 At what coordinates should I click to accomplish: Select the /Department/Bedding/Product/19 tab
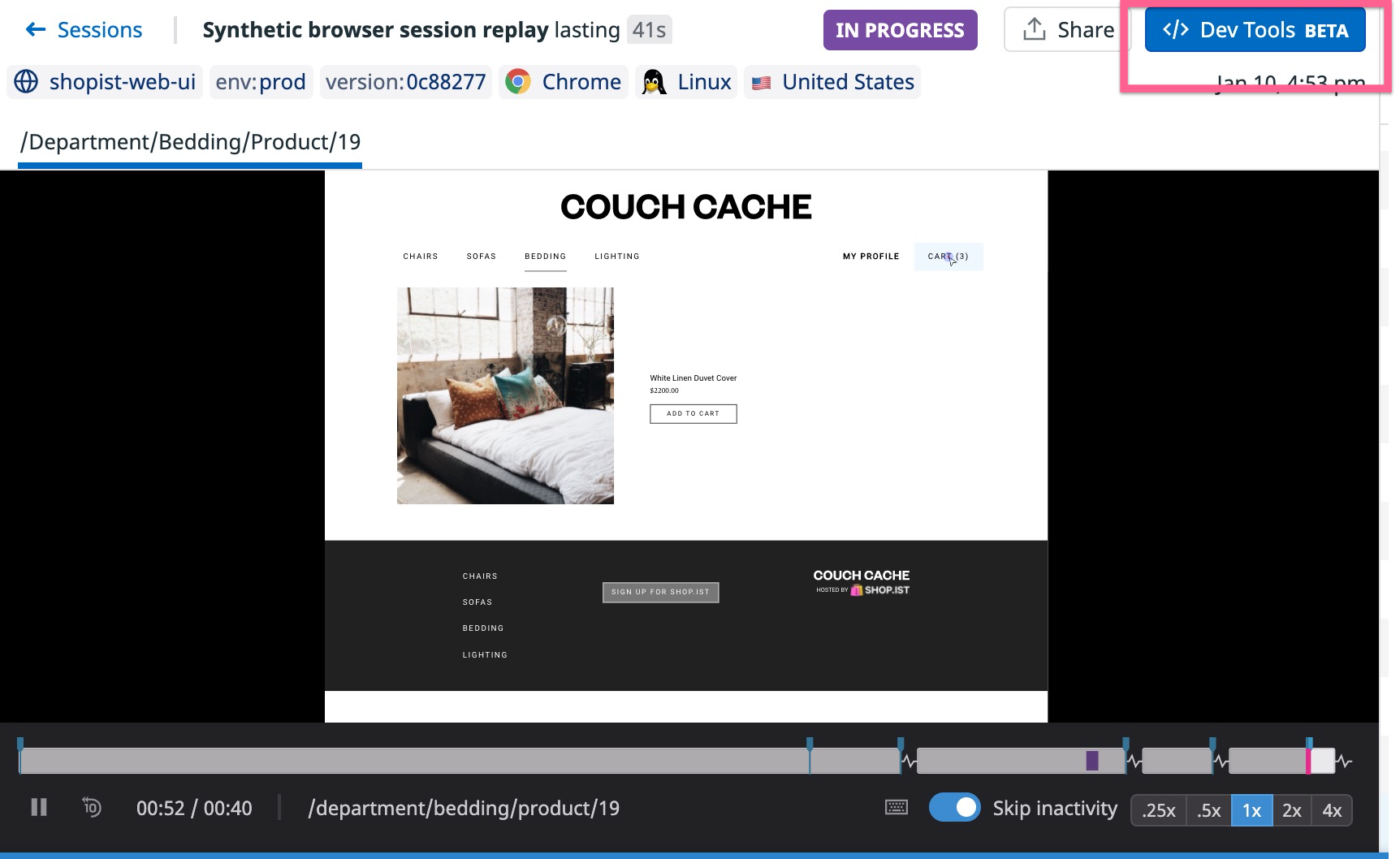point(190,142)
